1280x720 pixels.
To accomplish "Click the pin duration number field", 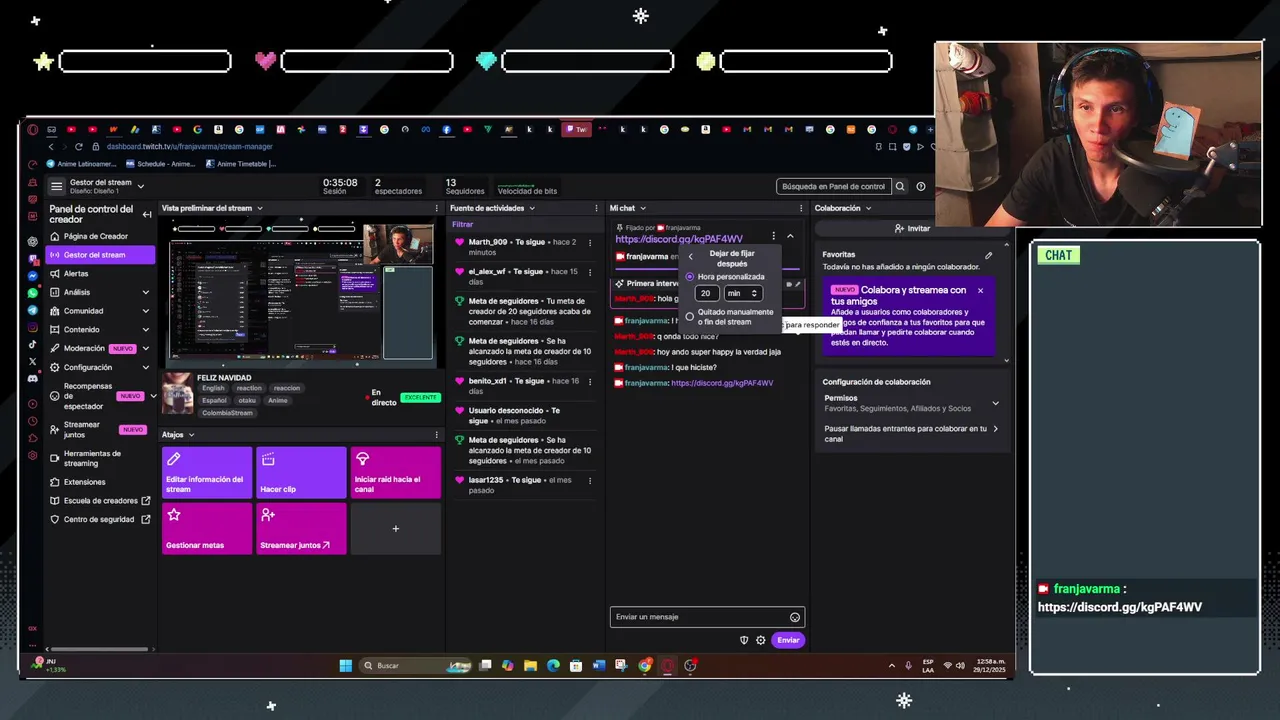I will click(706, 293).
